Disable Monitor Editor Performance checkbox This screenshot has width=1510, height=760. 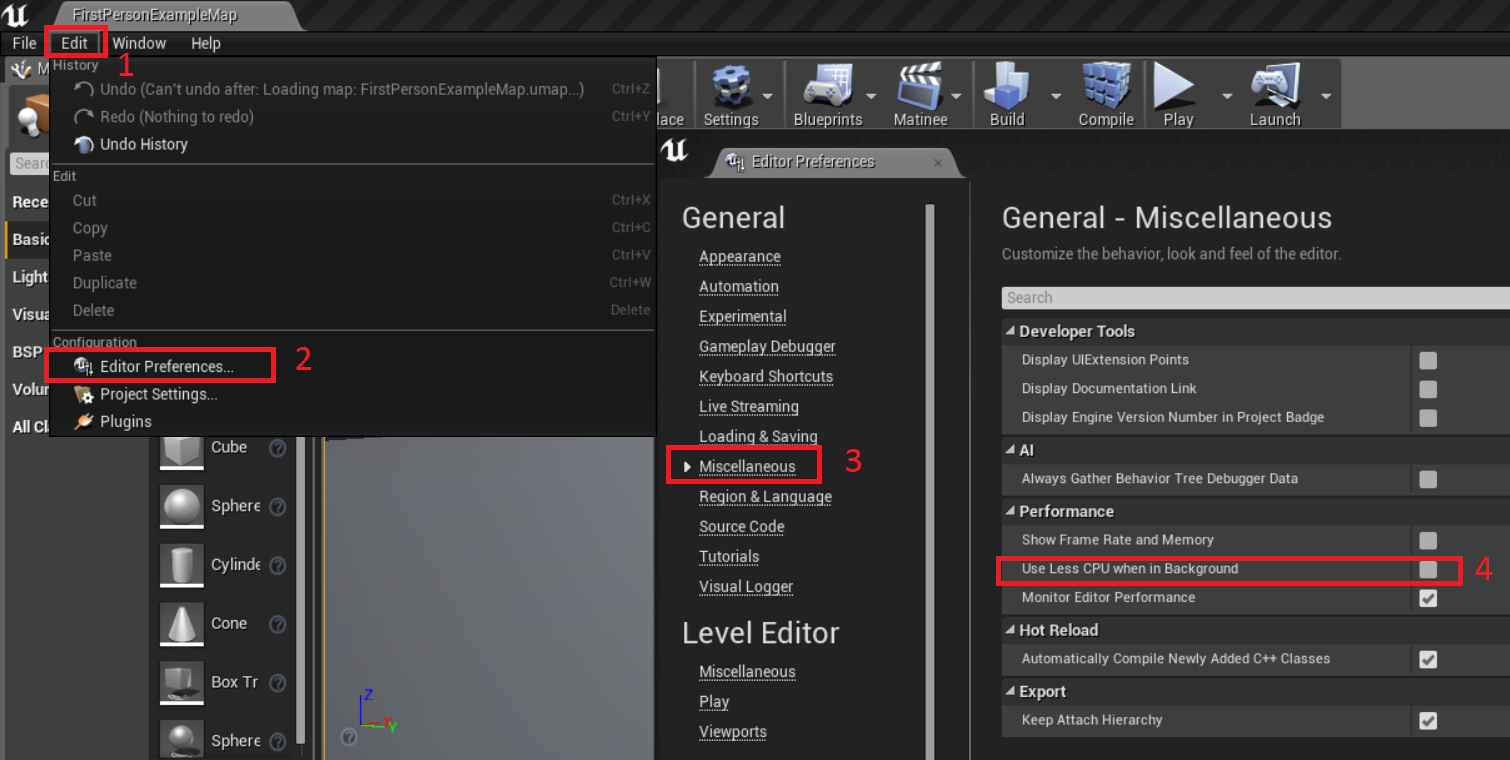click(1428, 598)
